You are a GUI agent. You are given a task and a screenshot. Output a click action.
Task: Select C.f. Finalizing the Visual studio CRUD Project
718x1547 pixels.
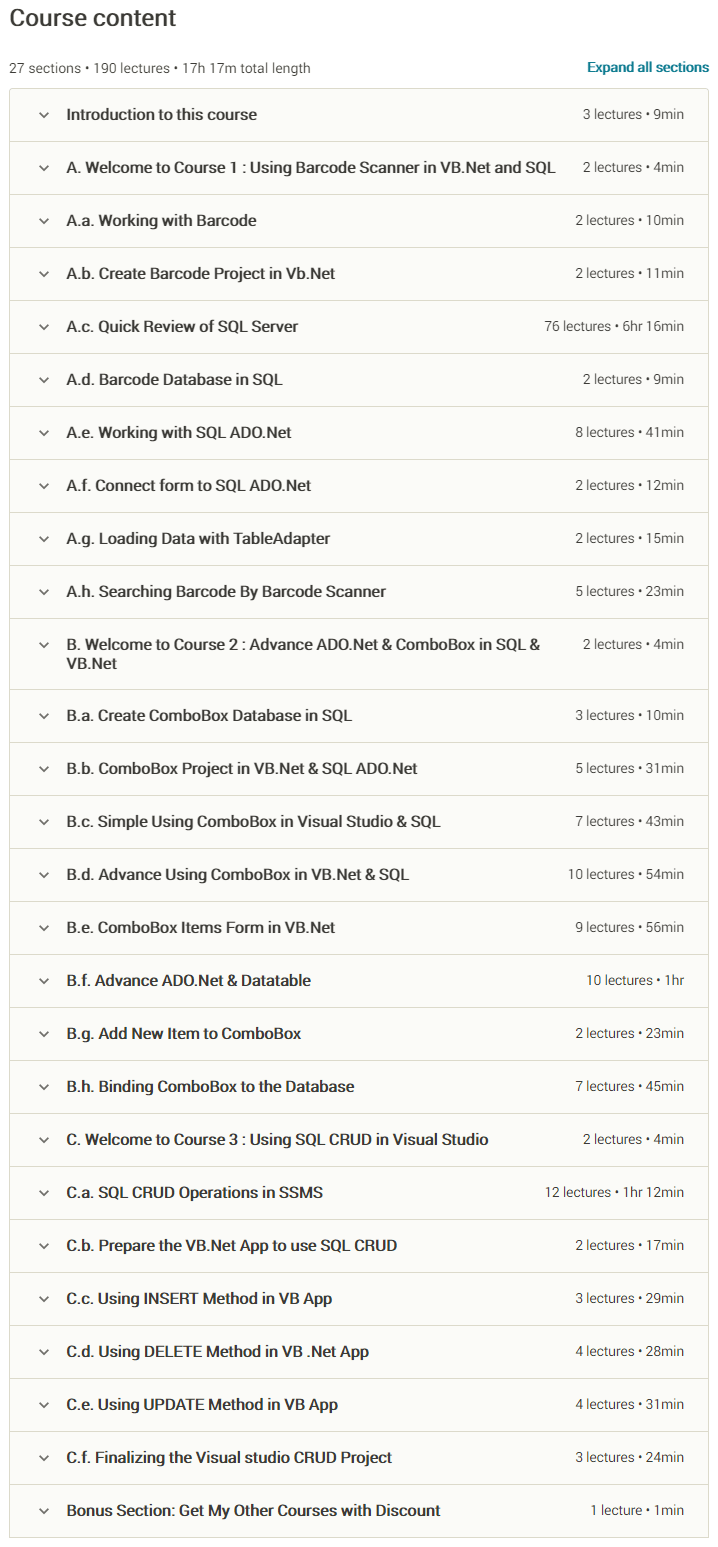coord(230,1457)
